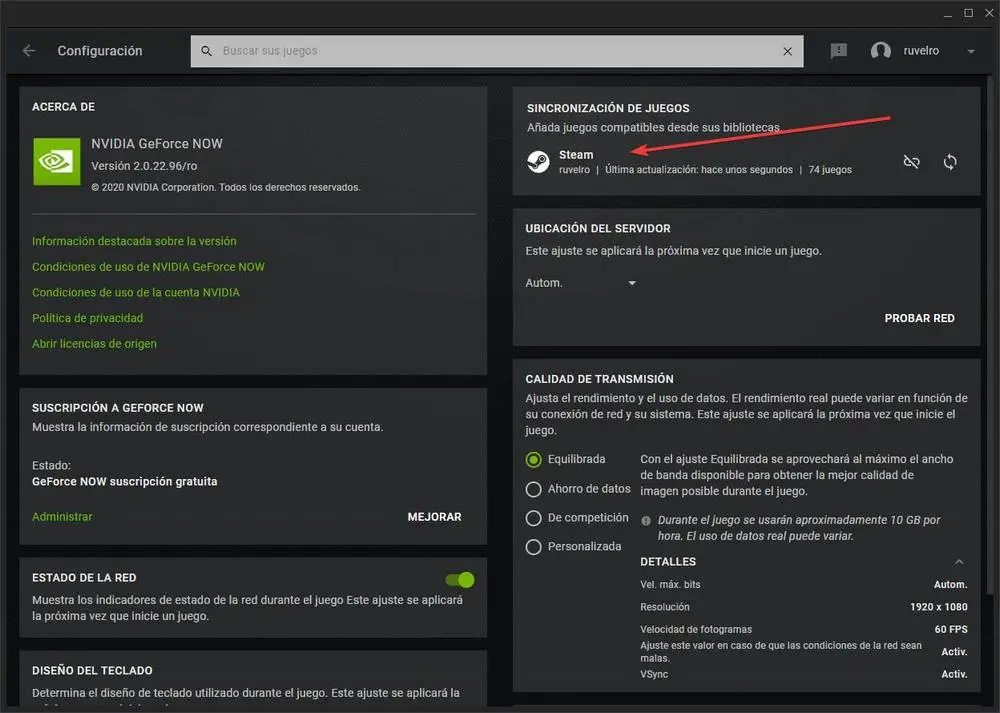The width and height of the screenshot is (1000, 713).
Task: Minimize the GeForce NOW window
Action: coord(948,14)
